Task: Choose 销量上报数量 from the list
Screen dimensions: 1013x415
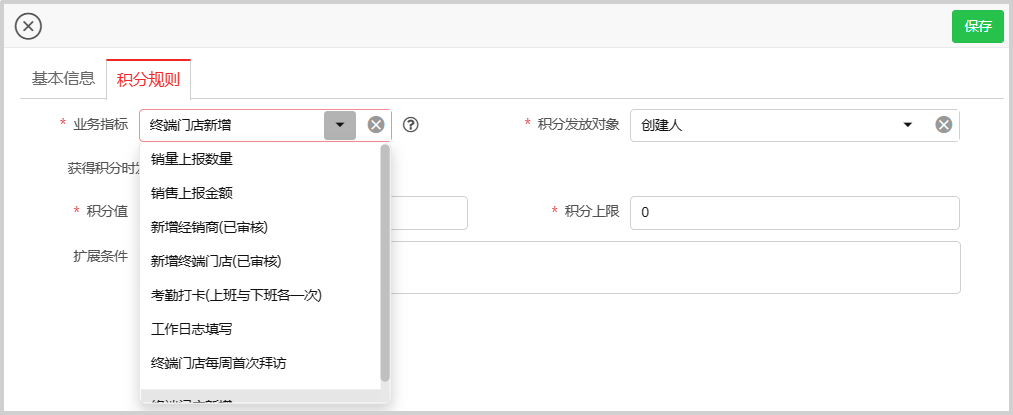Action: pyautogui.click(x=192, y=158)
